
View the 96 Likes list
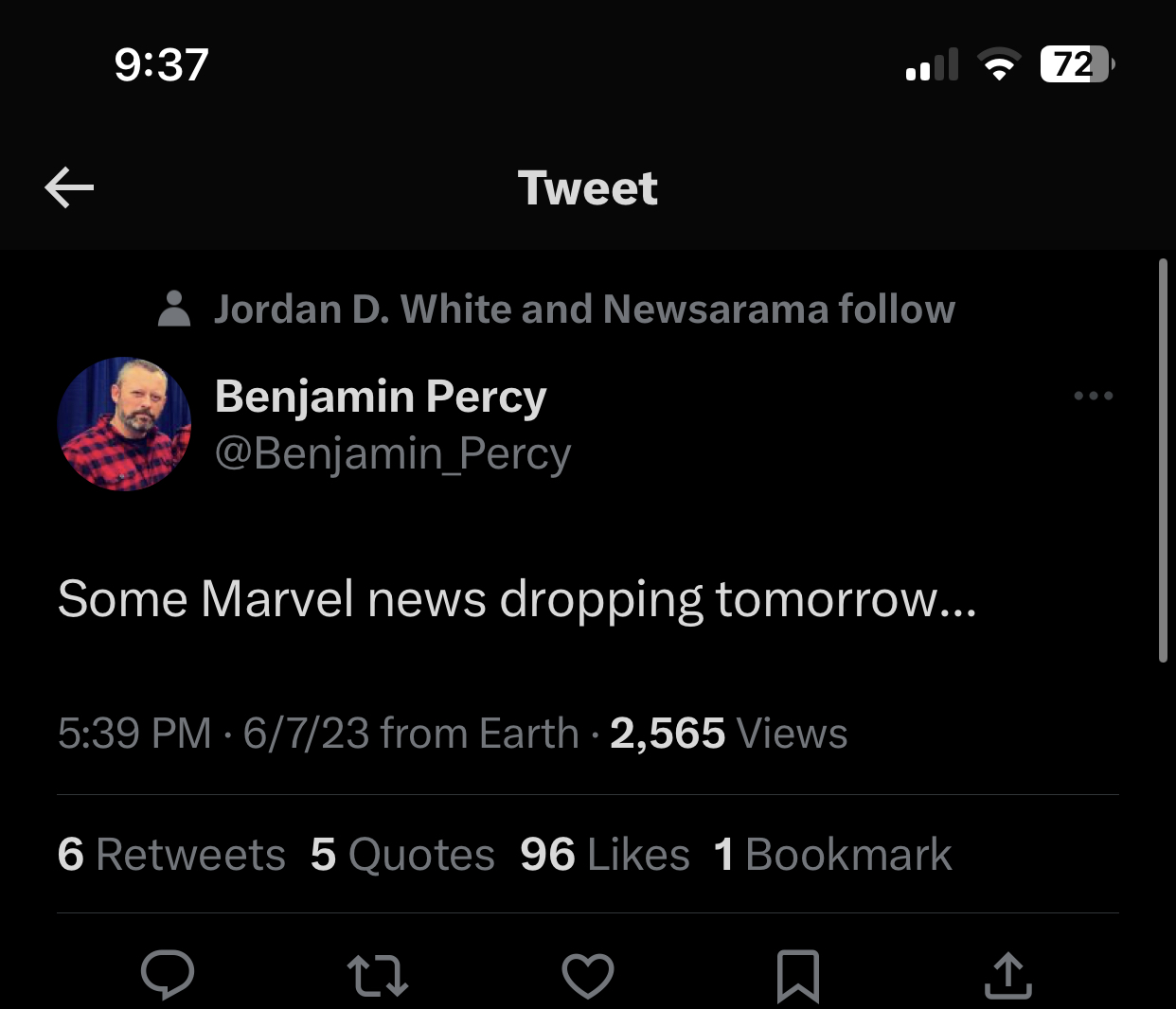coord(604,855)
